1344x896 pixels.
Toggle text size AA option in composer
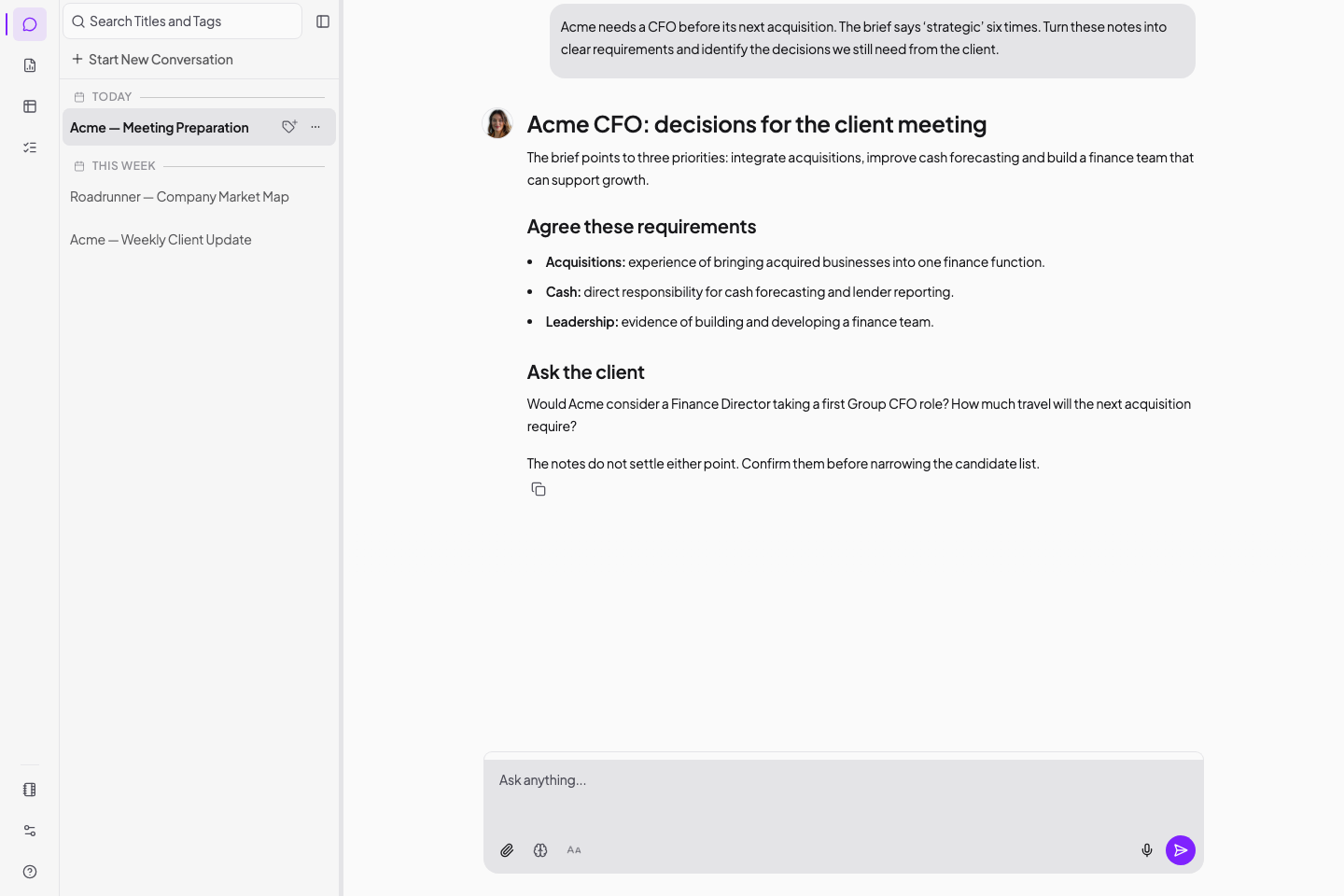tap(574, 850)
